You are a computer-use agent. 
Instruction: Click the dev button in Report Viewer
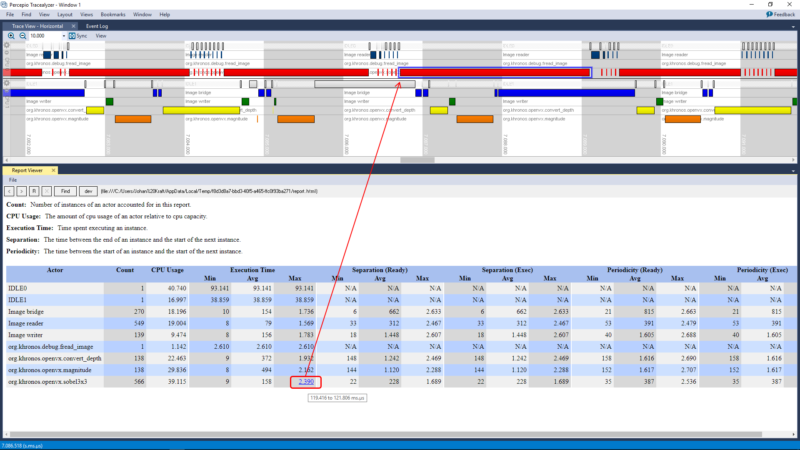(x=88, y=190)
